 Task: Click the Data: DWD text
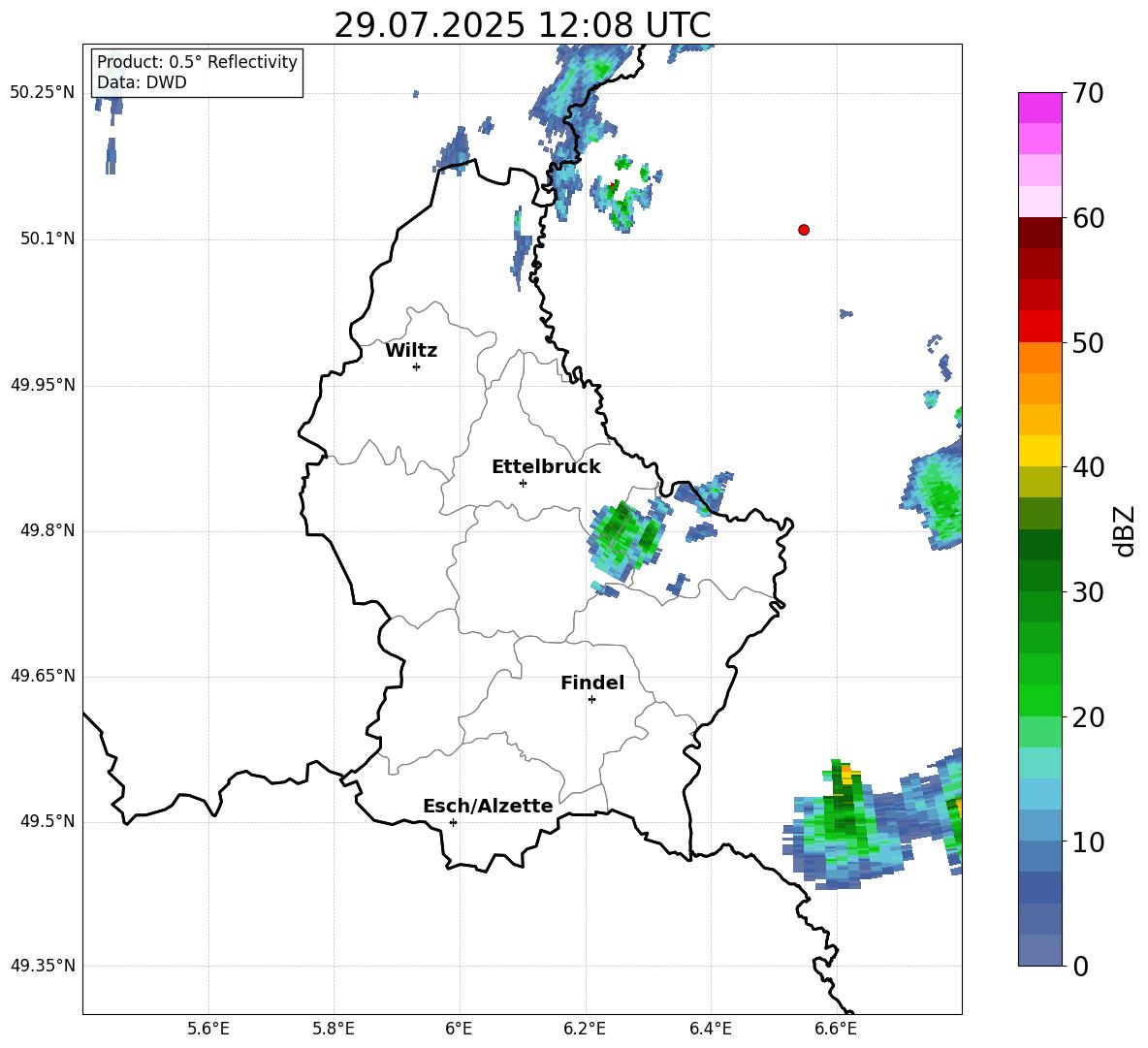click(142, 82)
